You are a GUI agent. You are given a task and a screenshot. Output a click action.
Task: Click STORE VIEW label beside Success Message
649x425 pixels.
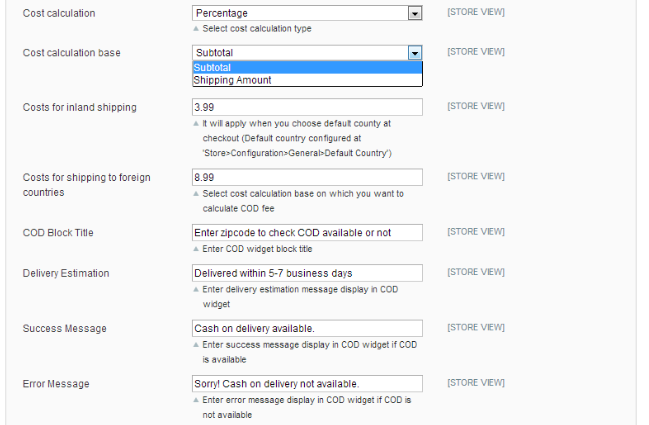pyautogui.click(x=475, y=327)
